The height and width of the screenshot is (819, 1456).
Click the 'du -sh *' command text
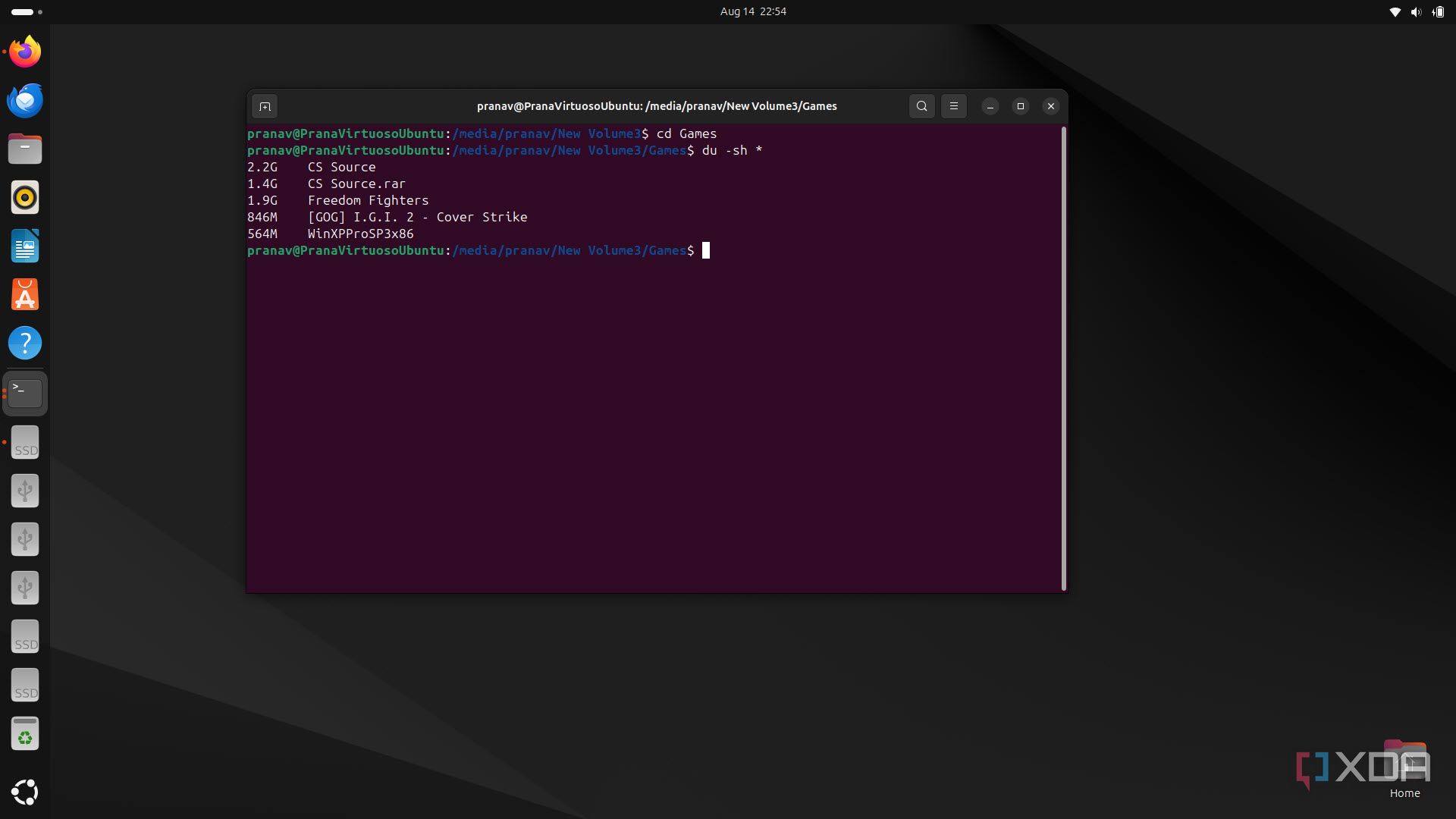732,150
